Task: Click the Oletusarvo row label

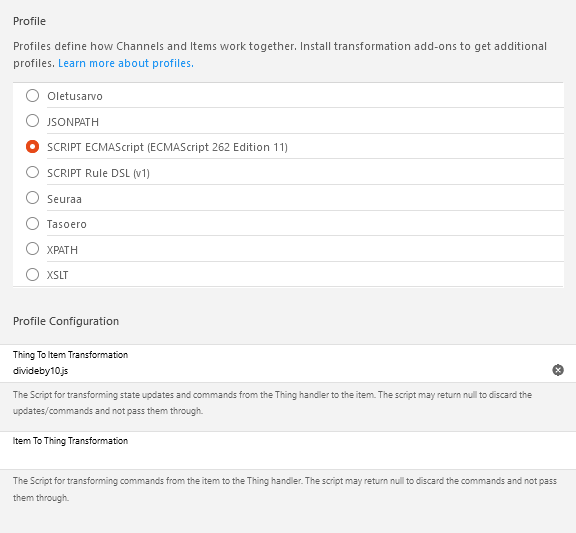Action: pos(75,96)
